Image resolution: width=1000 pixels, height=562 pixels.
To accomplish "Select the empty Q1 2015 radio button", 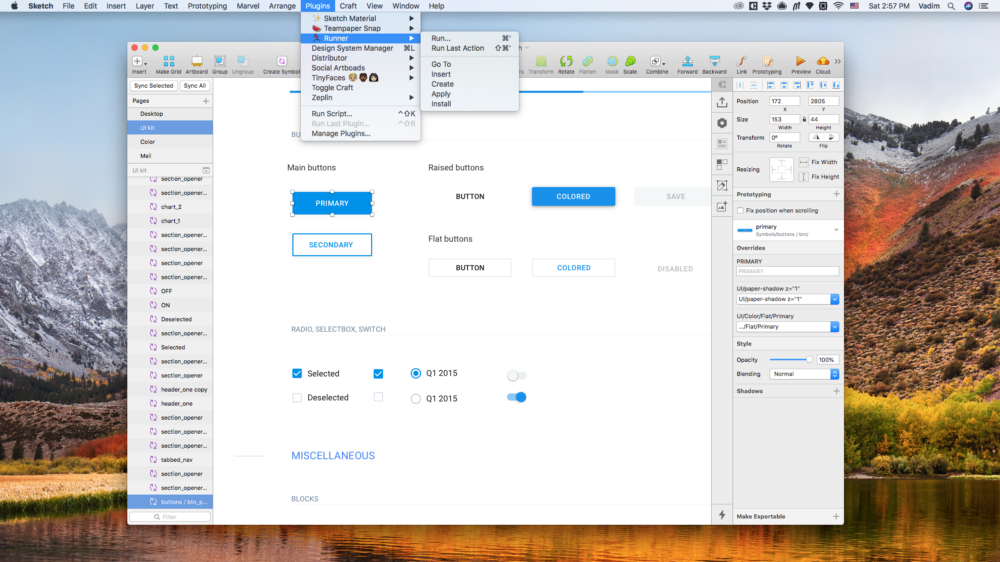I will point(416,399).
